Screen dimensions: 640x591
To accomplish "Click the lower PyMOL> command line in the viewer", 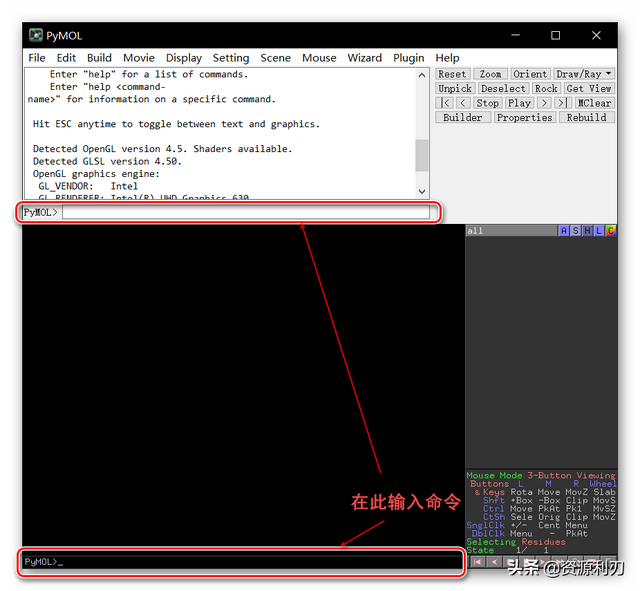I will 242,562.
